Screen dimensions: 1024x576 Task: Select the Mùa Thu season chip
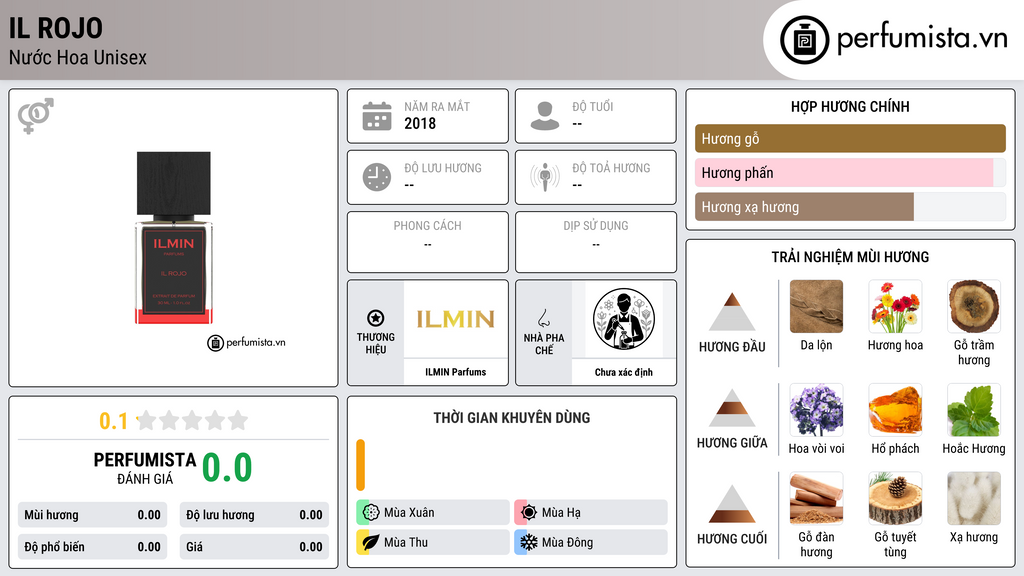point(433,542)
